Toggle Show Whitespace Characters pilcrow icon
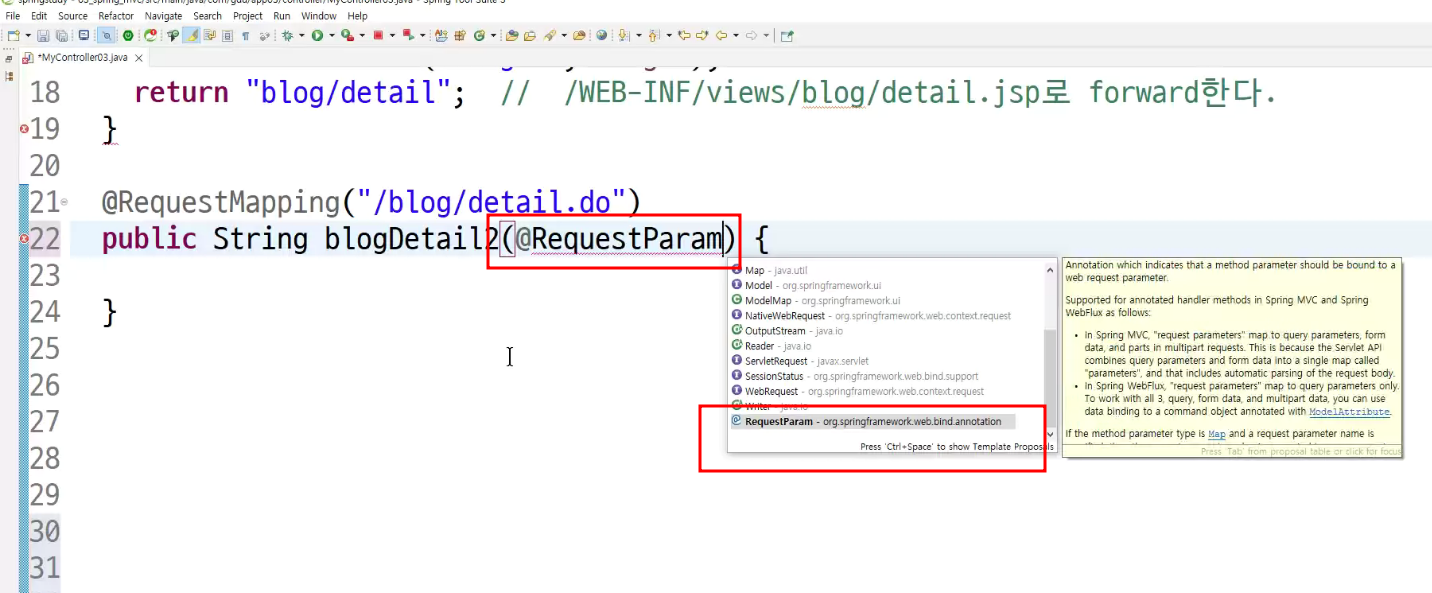This screenshot has height=593, width=1432. click(245, 35)
